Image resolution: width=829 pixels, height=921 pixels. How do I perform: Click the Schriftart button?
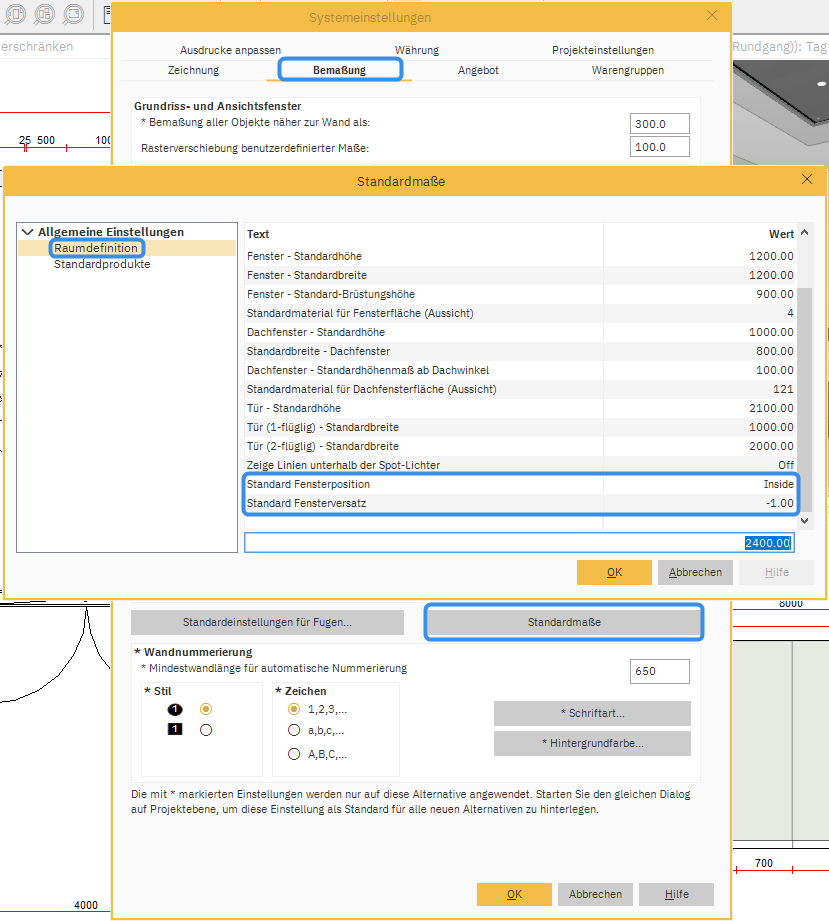point(592,713)
